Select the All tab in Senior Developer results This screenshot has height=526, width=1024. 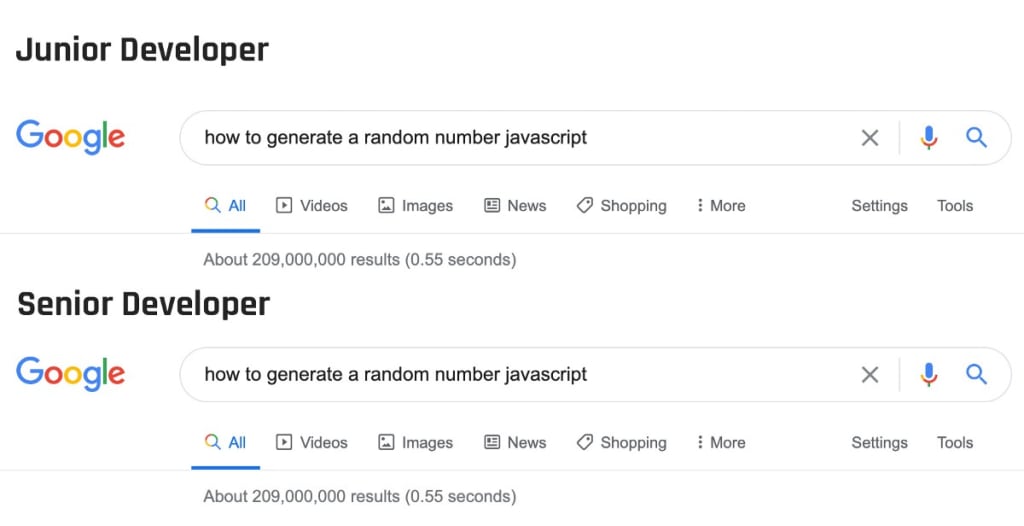pos(226,443)
